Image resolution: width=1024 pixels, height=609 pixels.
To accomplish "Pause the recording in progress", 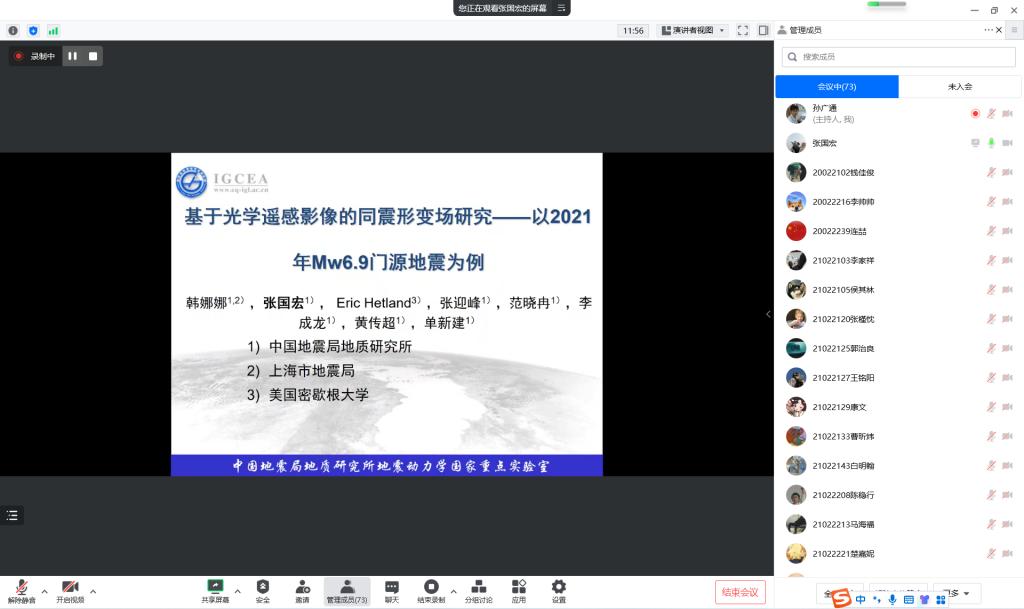I will pos(73,56).
